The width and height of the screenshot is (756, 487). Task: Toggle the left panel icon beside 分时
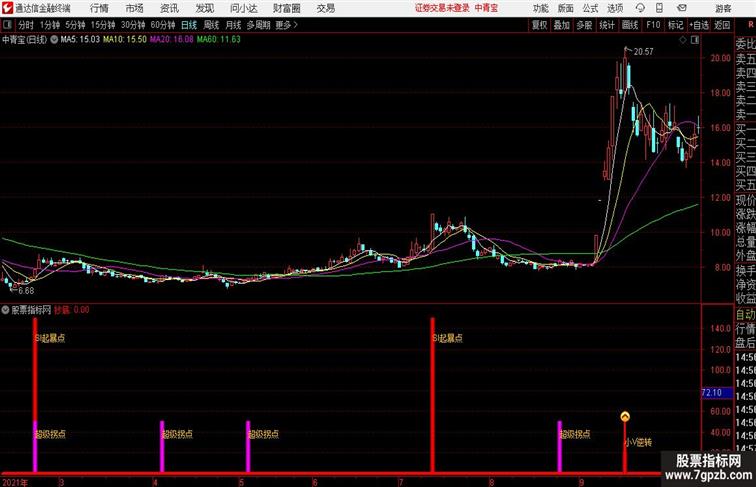tap(7, 25)
